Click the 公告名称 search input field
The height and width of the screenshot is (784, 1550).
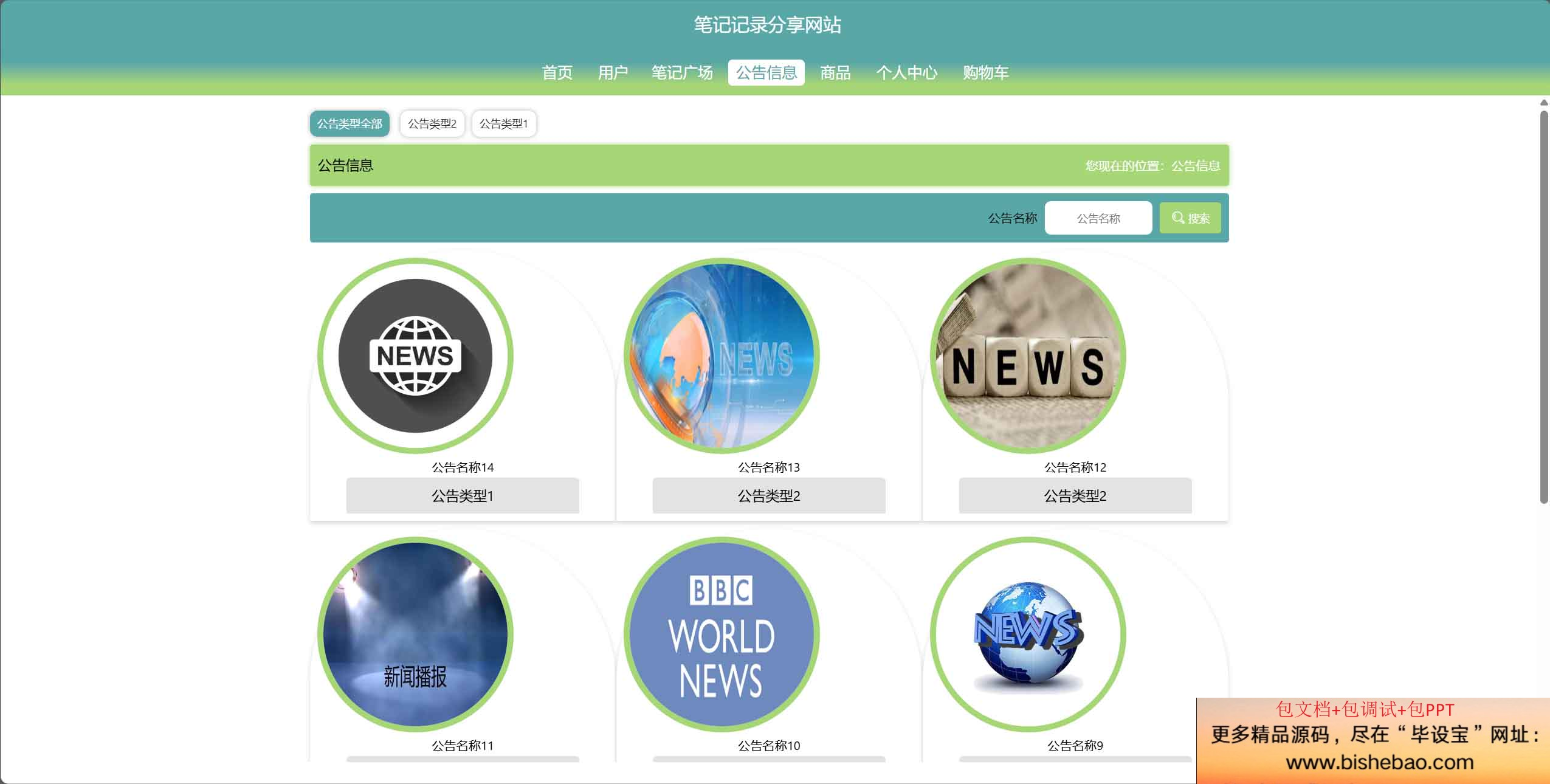coord(1098,218)
